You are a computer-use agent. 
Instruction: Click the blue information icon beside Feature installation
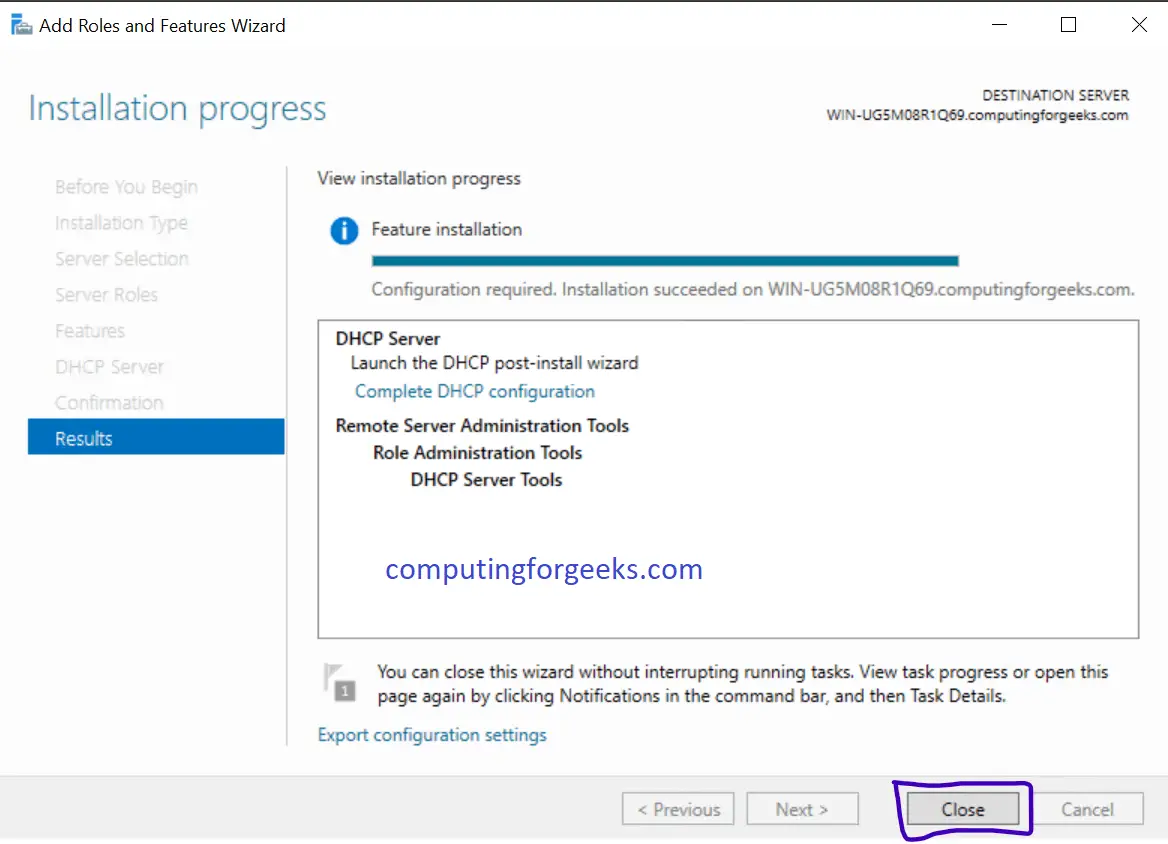344,231
